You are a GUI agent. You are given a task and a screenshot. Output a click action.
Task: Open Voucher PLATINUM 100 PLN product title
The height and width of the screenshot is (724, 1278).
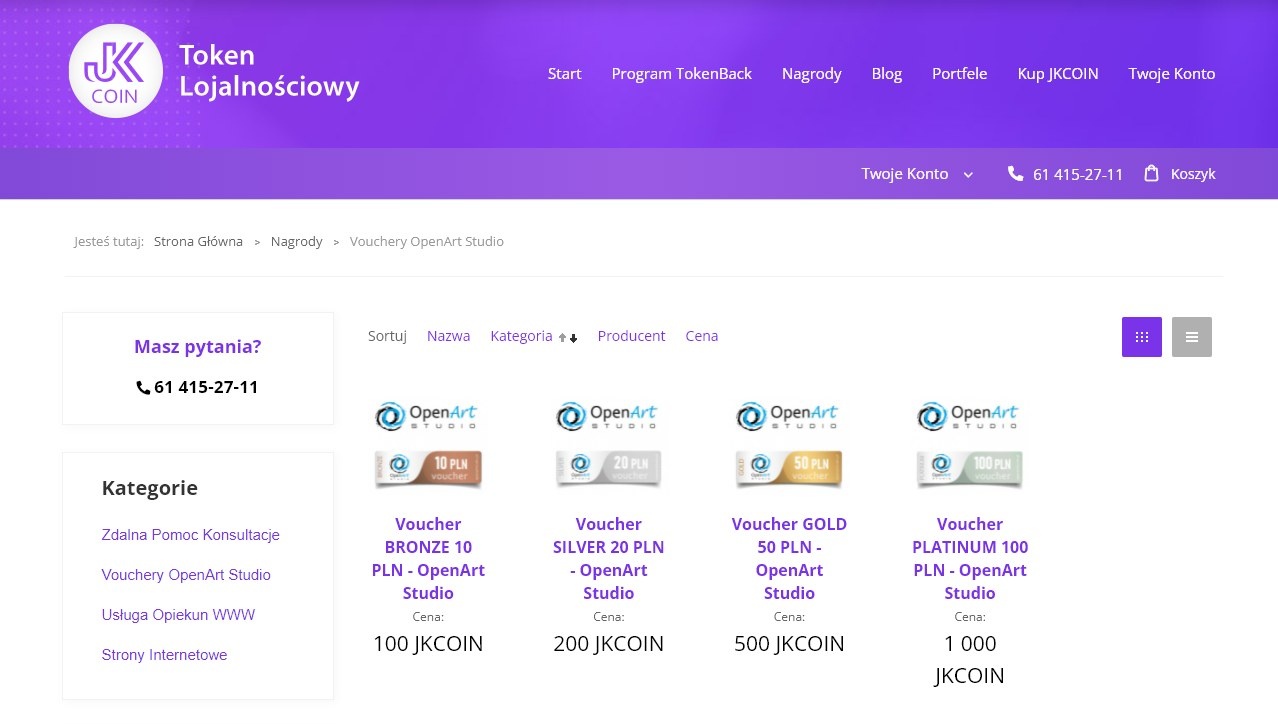point(970,558)
